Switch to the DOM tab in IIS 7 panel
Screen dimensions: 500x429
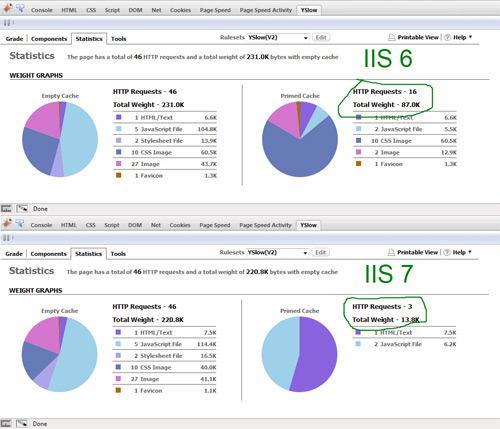[135, 225]
